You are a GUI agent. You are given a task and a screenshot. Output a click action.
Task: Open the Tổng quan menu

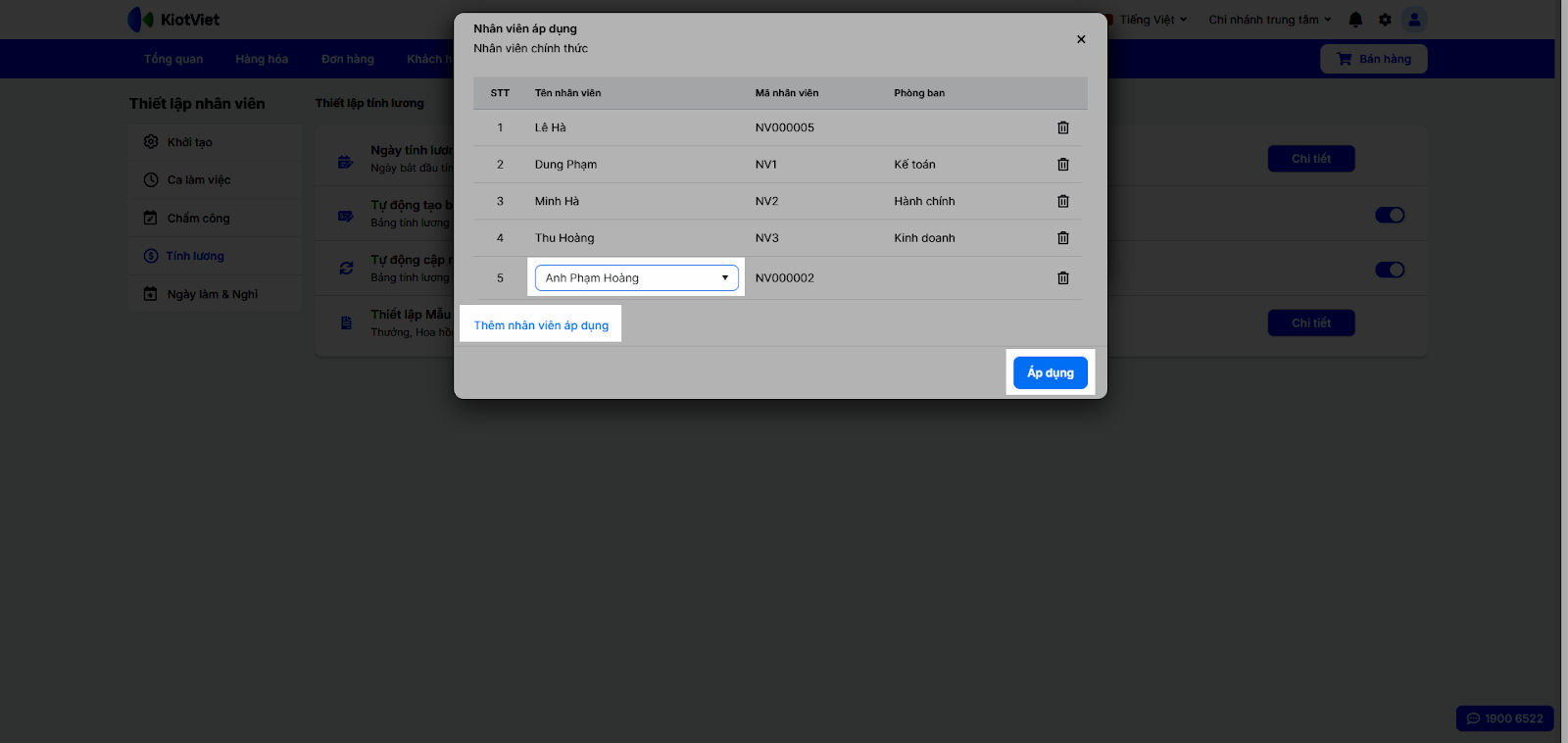tap(173, 59)
